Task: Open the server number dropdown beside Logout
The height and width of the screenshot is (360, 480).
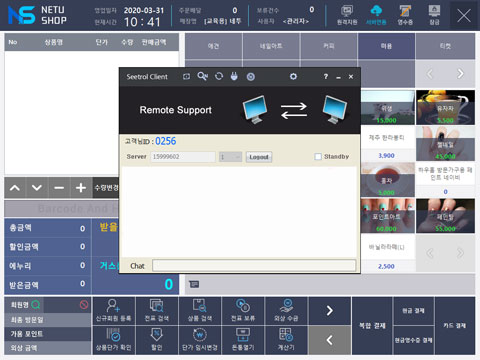Action: 230,157
